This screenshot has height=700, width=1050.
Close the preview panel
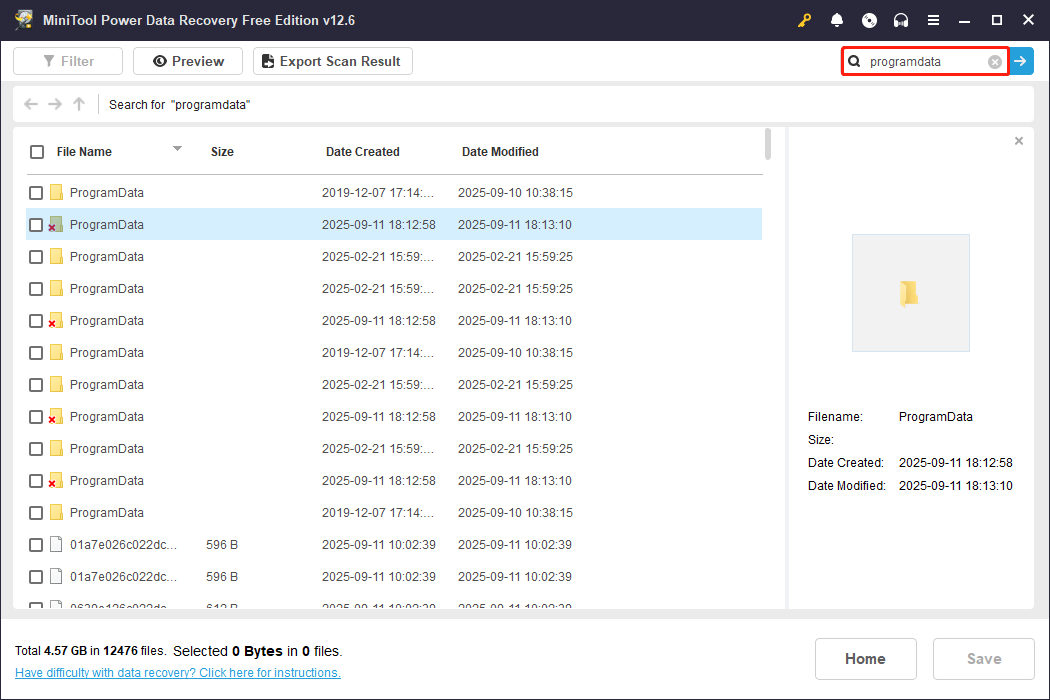click(x=1019, y=141)
